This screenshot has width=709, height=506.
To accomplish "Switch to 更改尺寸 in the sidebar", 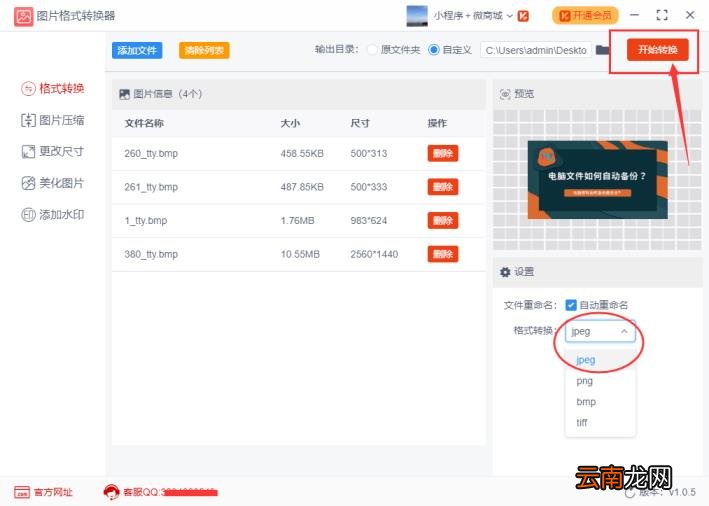I will [x=53, y=151].
